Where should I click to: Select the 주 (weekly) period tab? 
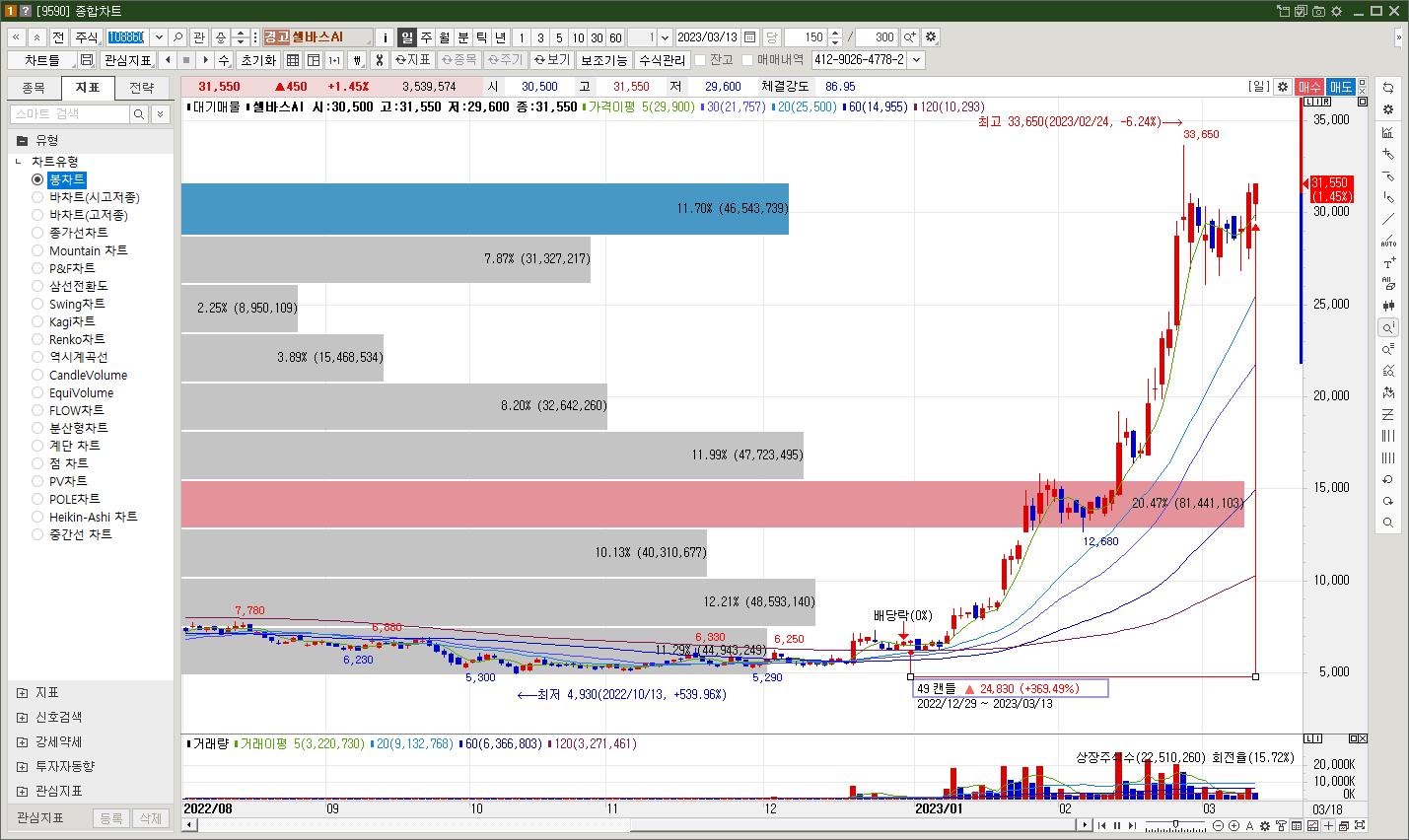point(426,37)
